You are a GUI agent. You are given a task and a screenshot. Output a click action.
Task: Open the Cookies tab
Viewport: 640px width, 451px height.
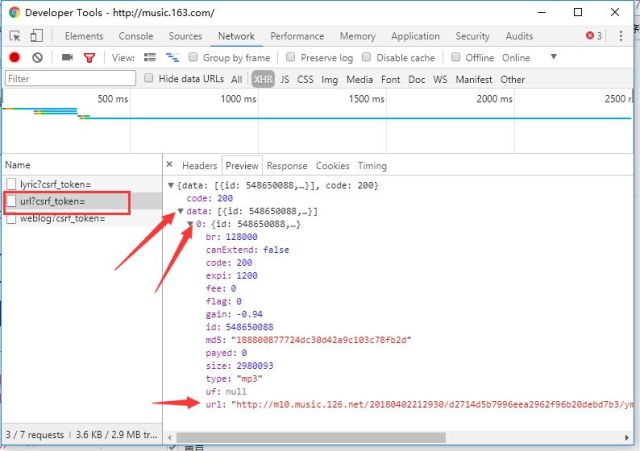tap(333, 166)
